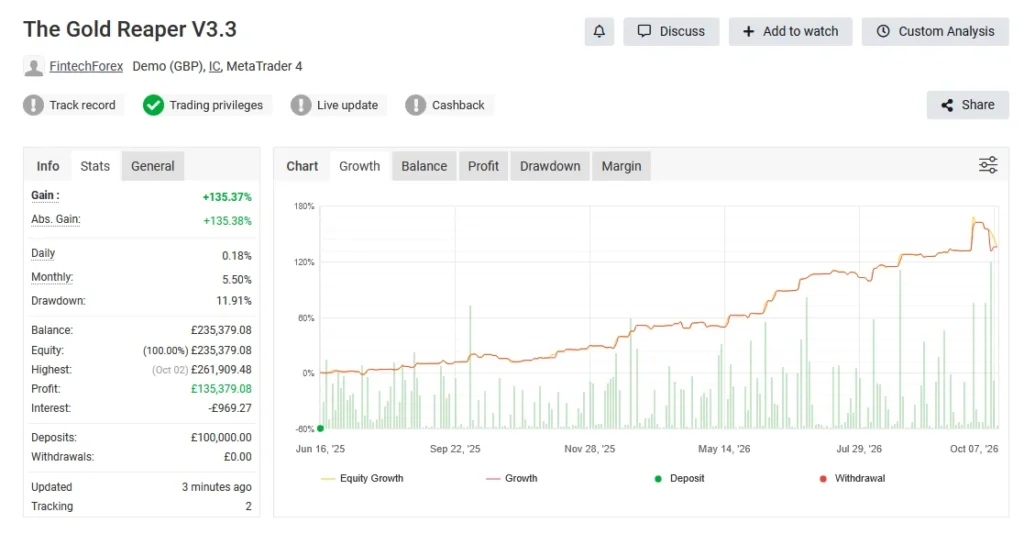The image size is (1024, 534).
Task: Click the Tracking count 2
Action: (x=248, y=507)
